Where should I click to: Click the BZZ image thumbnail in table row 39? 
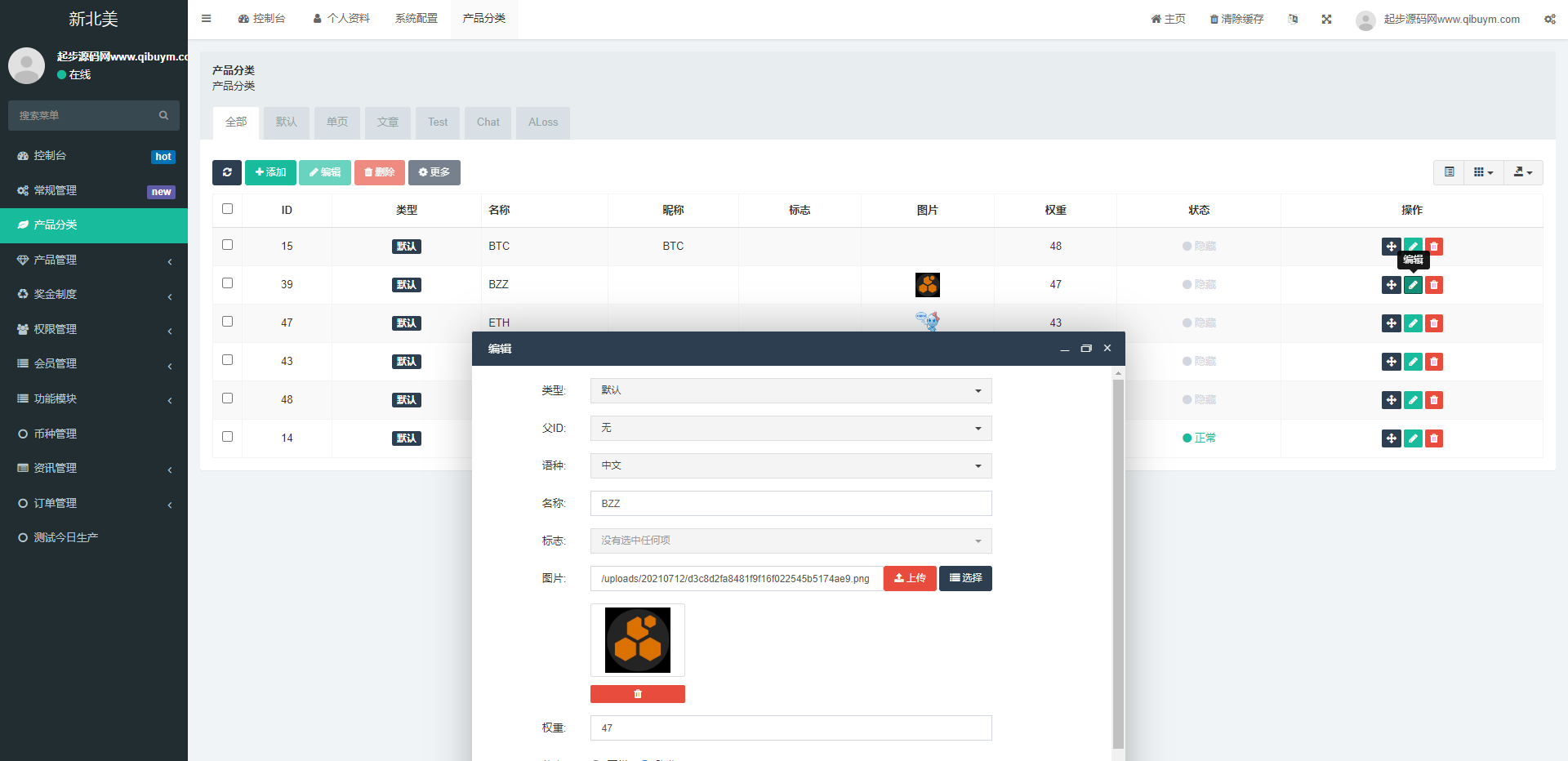pyautogui.click(x=928, y=285)
